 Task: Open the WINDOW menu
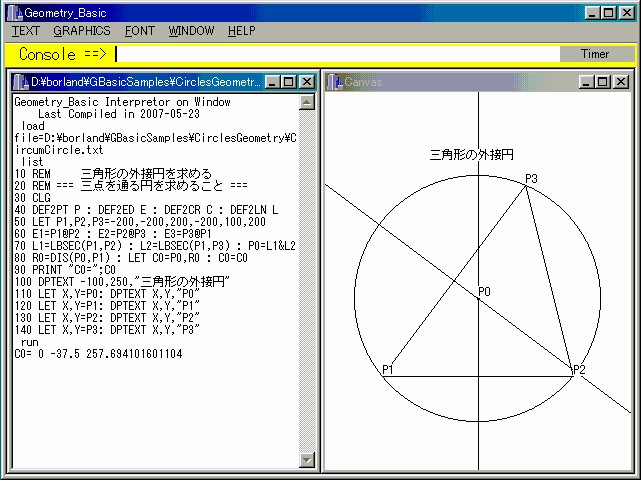point(191,31)
